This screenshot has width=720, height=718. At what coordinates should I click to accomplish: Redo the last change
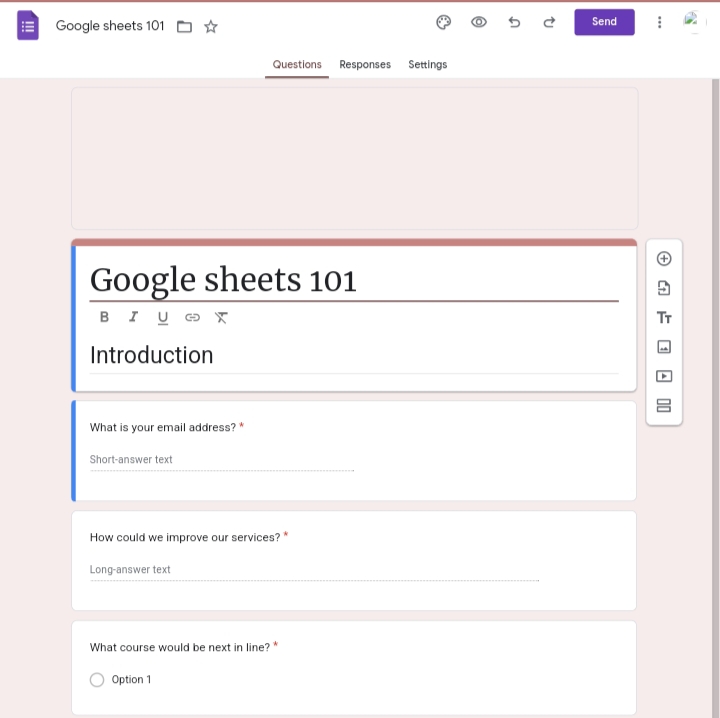(x=549, y=22)
